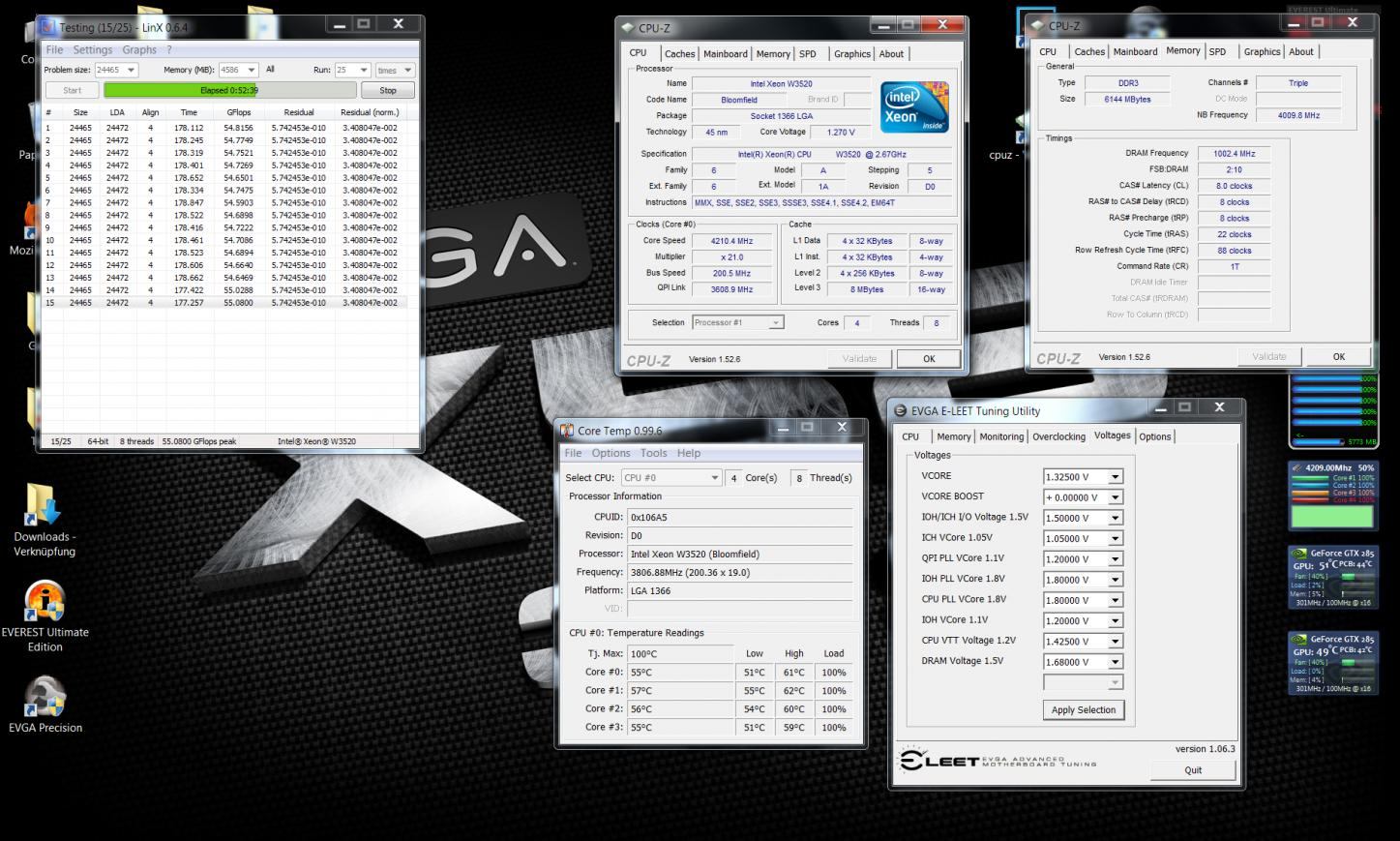Screen dimensions: 1400x841
Task: Open the QPI PLL VCore dropdown
Action: [1115, 559]
